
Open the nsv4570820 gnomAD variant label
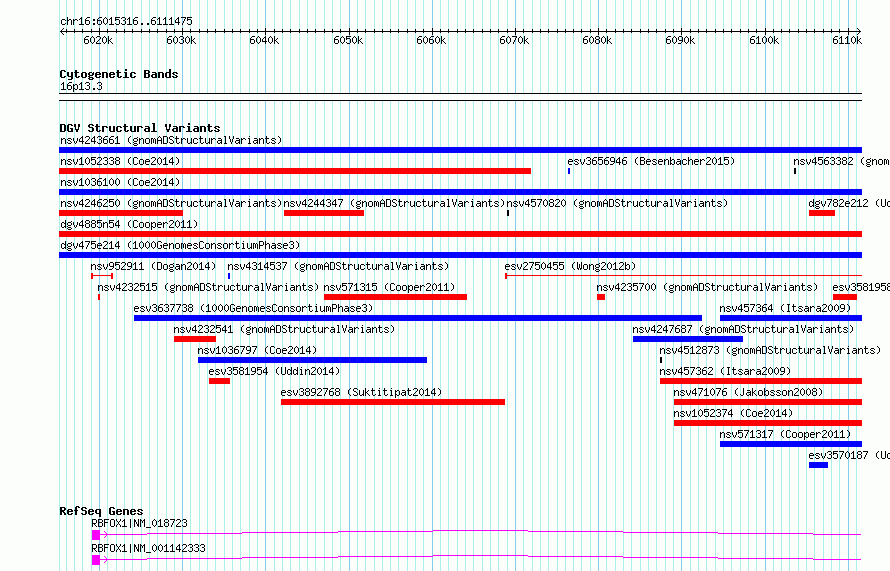617,203
